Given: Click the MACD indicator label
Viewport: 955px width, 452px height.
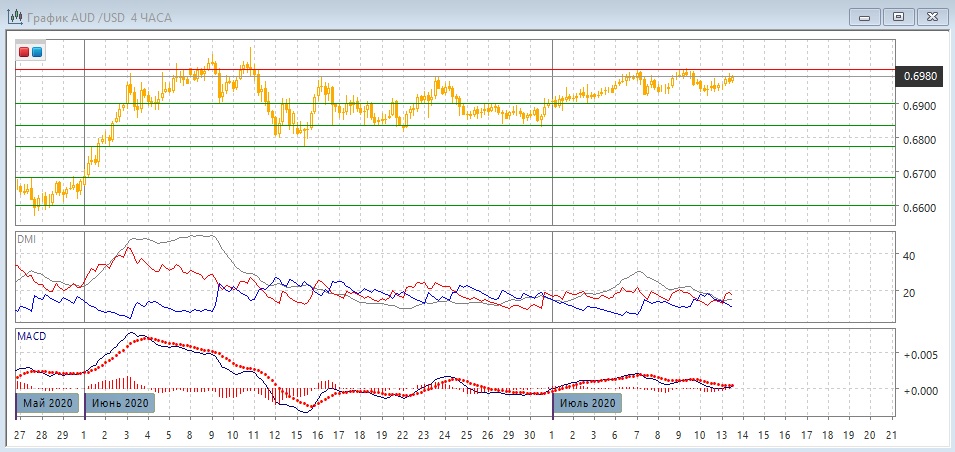Looking at the screenshot, I should click(x=31, y=336).
